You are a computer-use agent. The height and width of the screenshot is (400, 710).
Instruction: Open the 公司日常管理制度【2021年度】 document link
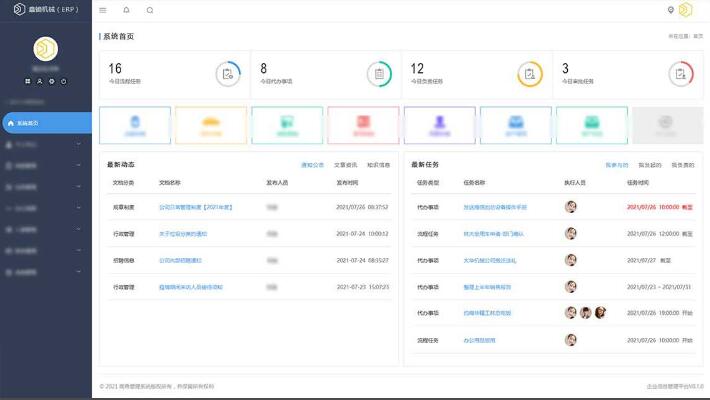point(196,207)
